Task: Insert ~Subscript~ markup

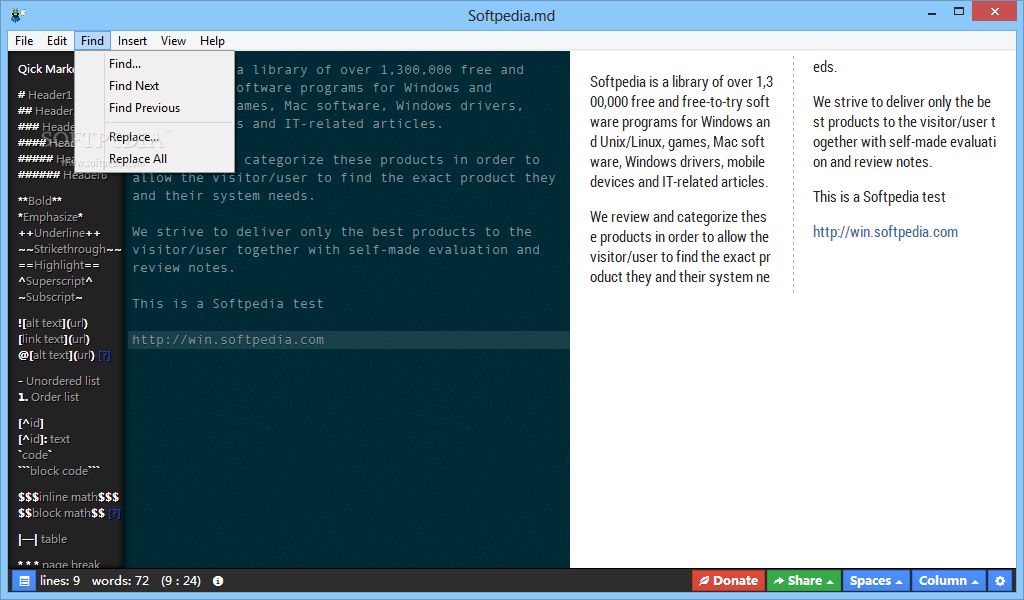Action: point(50,298)
